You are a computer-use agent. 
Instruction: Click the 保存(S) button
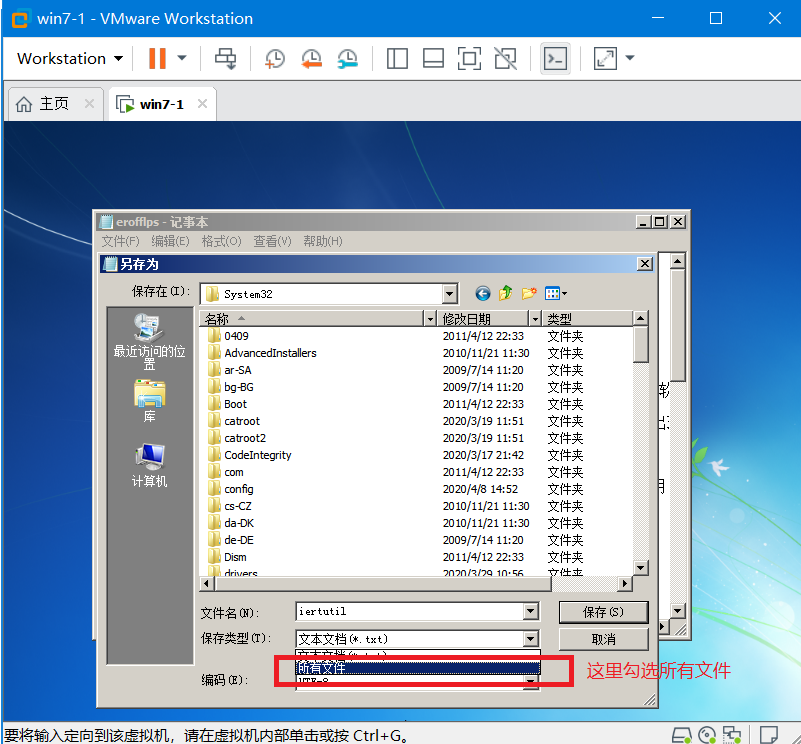tap(603, 612)
